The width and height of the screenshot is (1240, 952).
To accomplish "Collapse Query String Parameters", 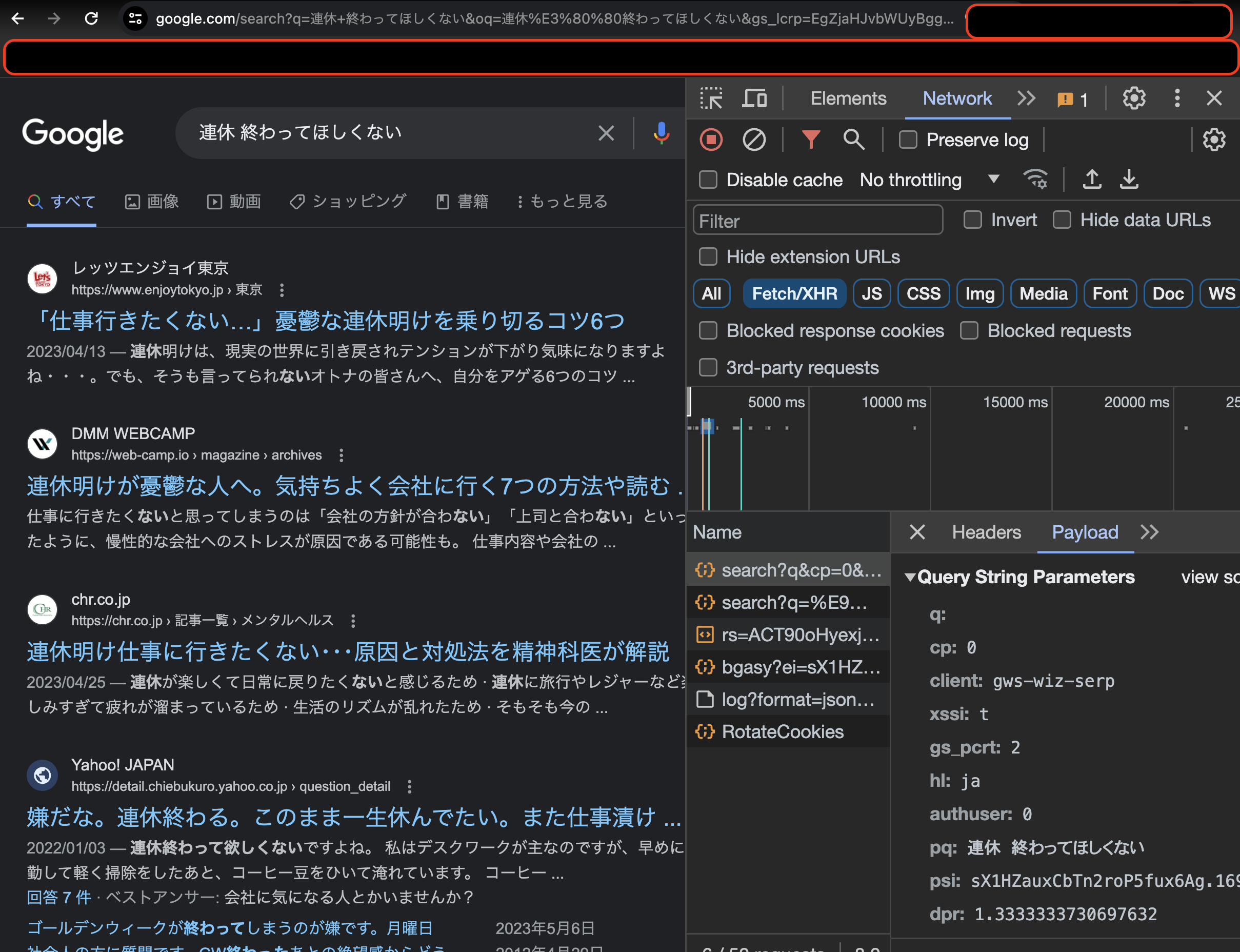I will [x=910, y=577].
